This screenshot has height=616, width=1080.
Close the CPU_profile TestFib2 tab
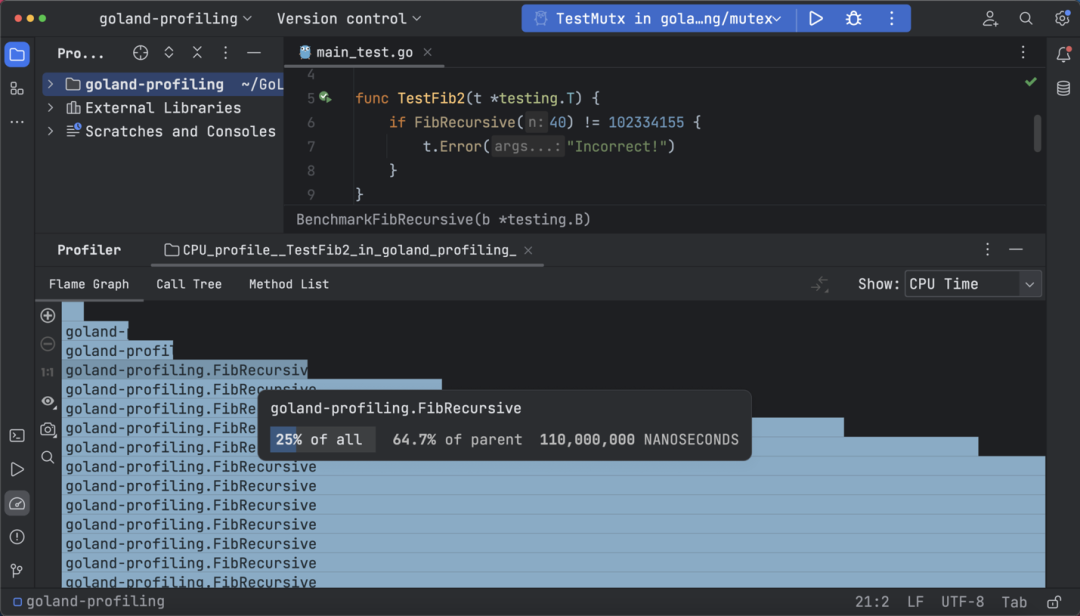click(528, 250)
